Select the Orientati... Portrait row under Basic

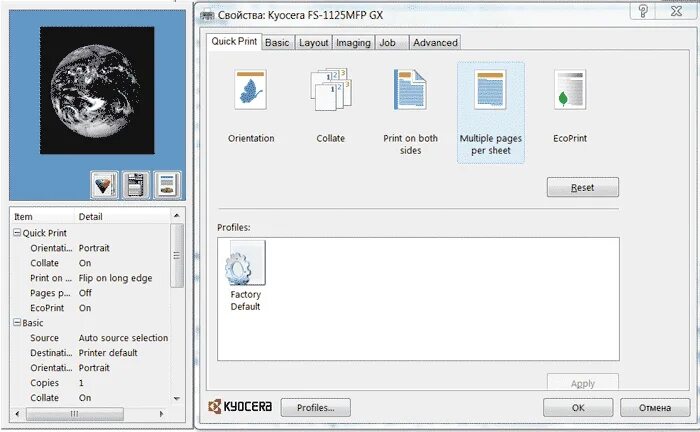click(x=91, y=368)
